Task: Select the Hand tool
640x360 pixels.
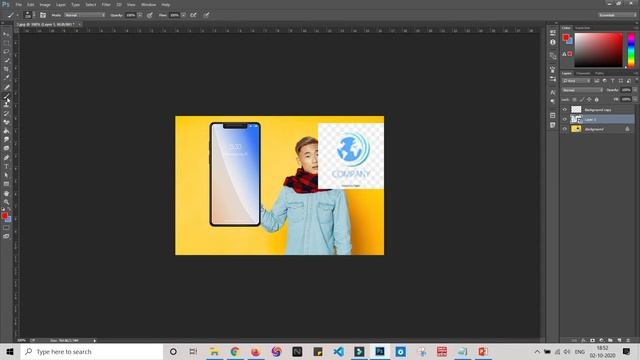Action: tap(6, 193)
